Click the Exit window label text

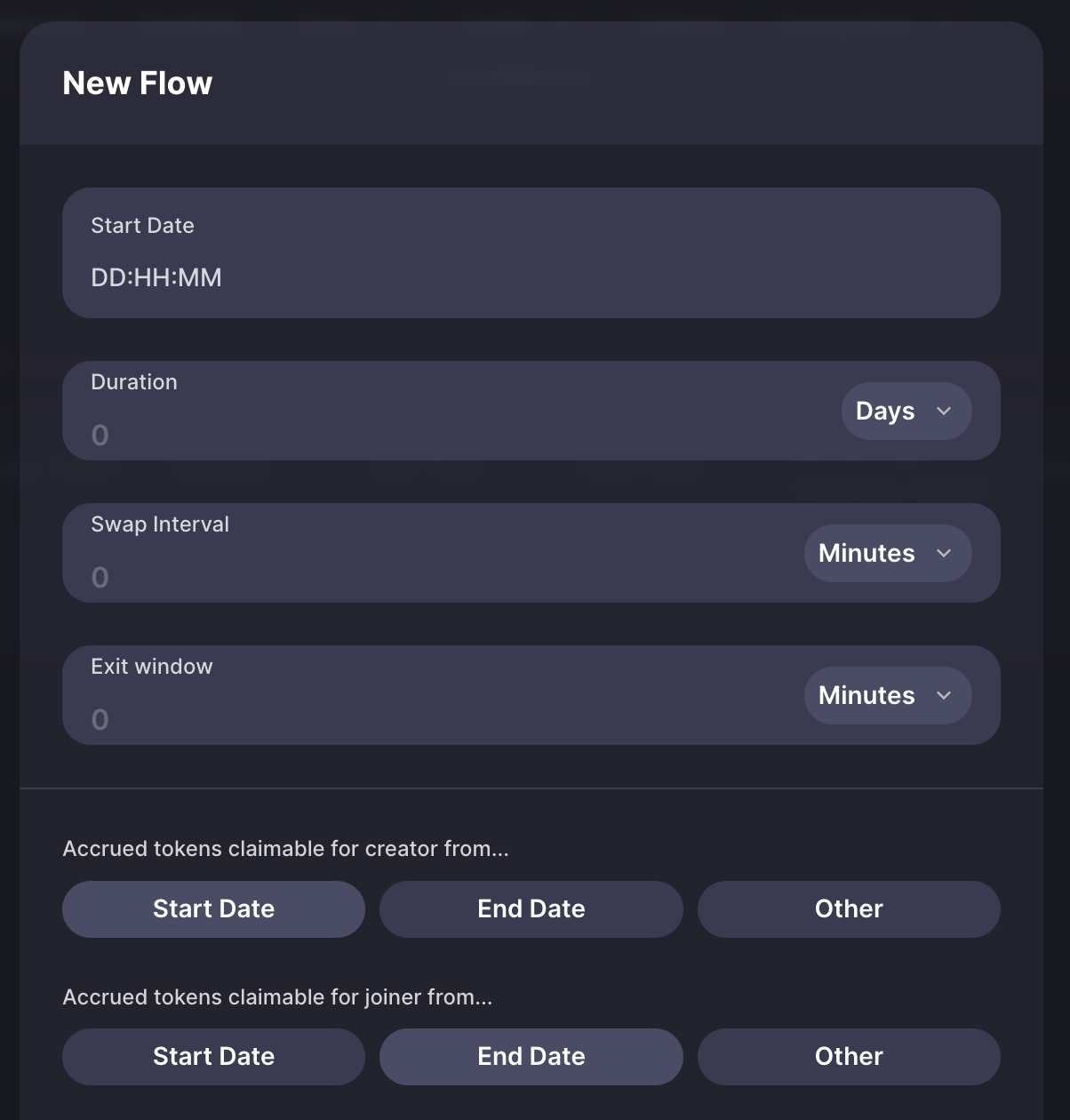pos(152,667)
